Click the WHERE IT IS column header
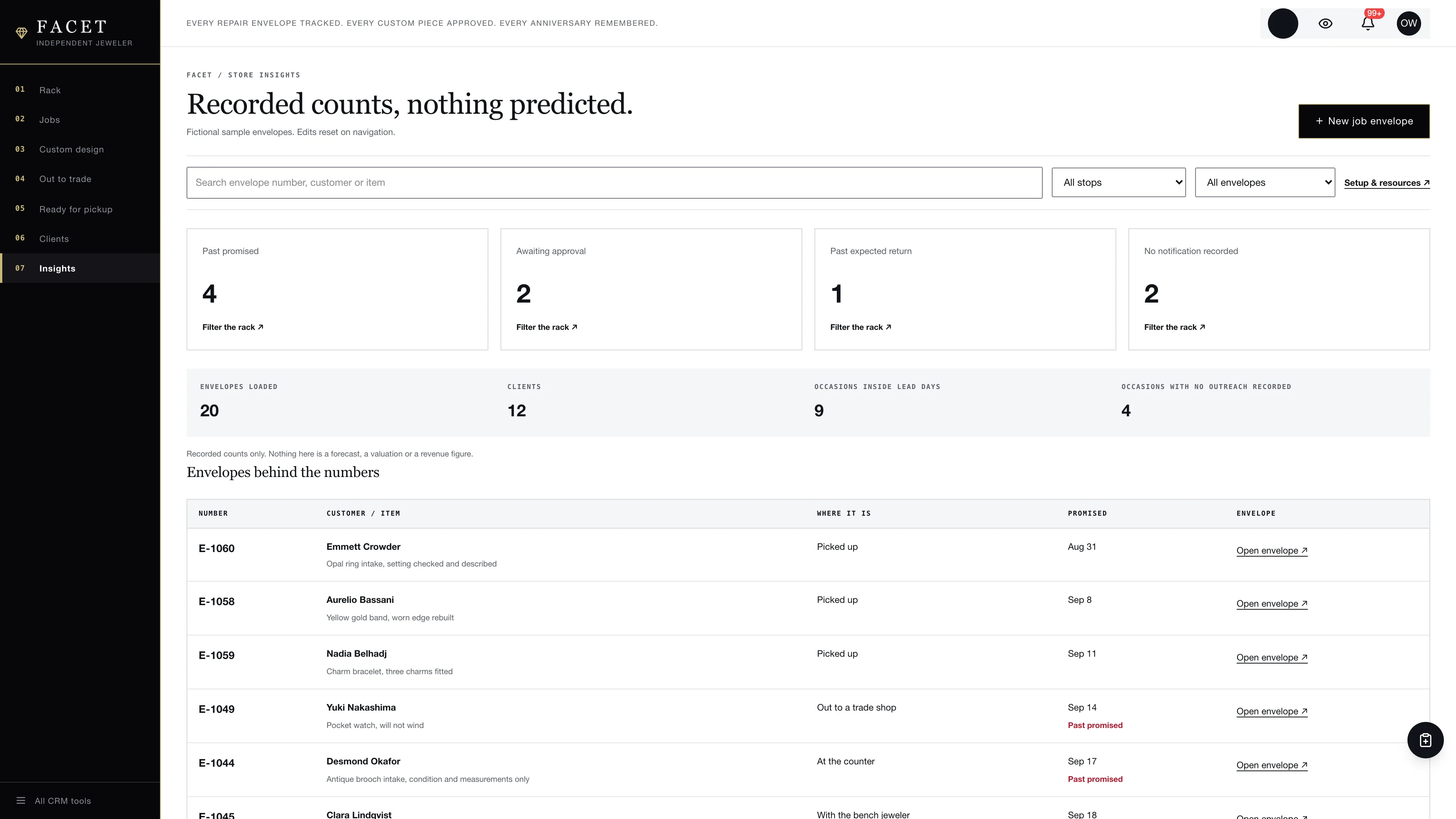 [x=843, y=513]
